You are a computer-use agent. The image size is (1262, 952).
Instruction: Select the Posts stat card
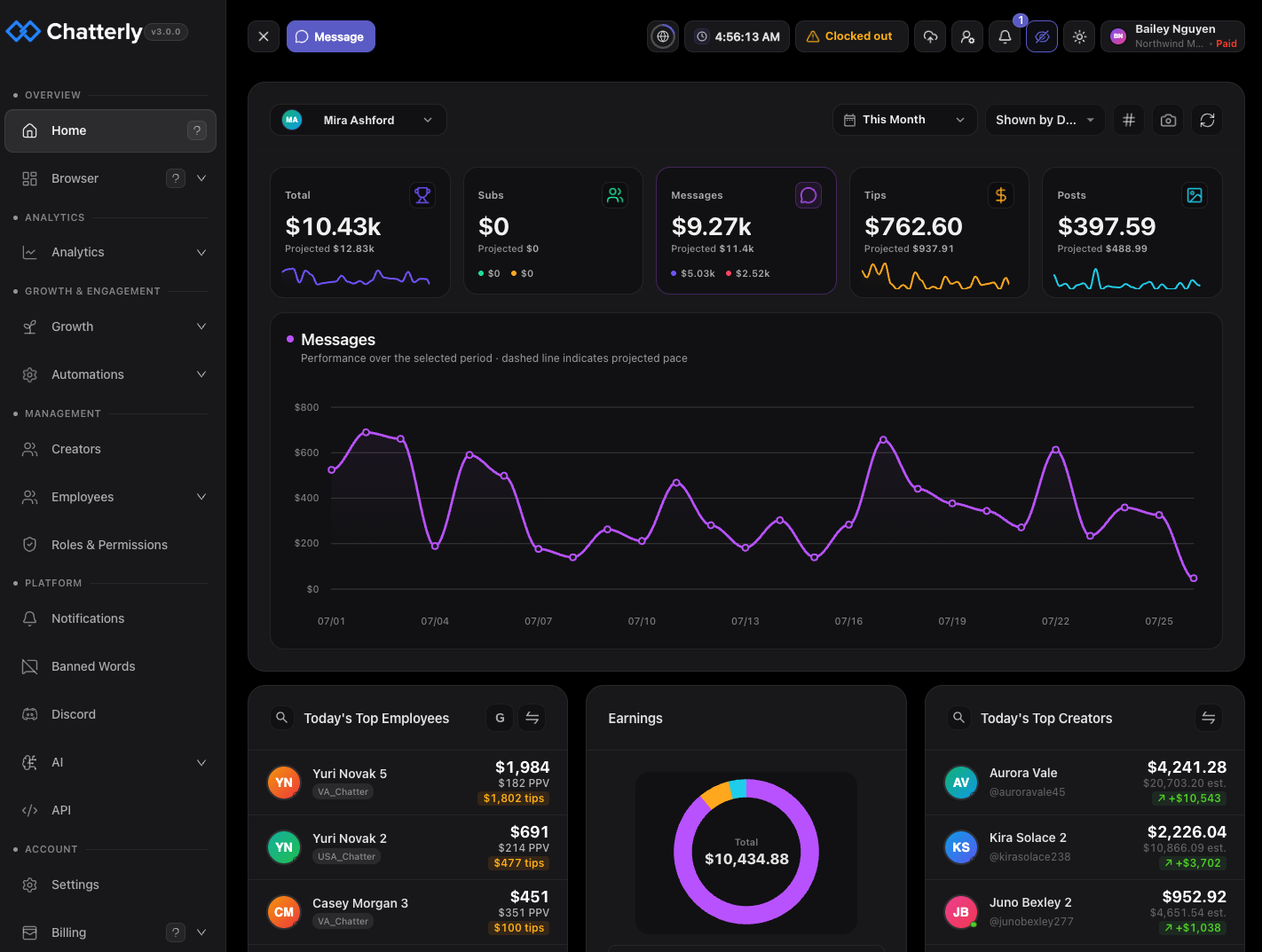point(1132,231)
